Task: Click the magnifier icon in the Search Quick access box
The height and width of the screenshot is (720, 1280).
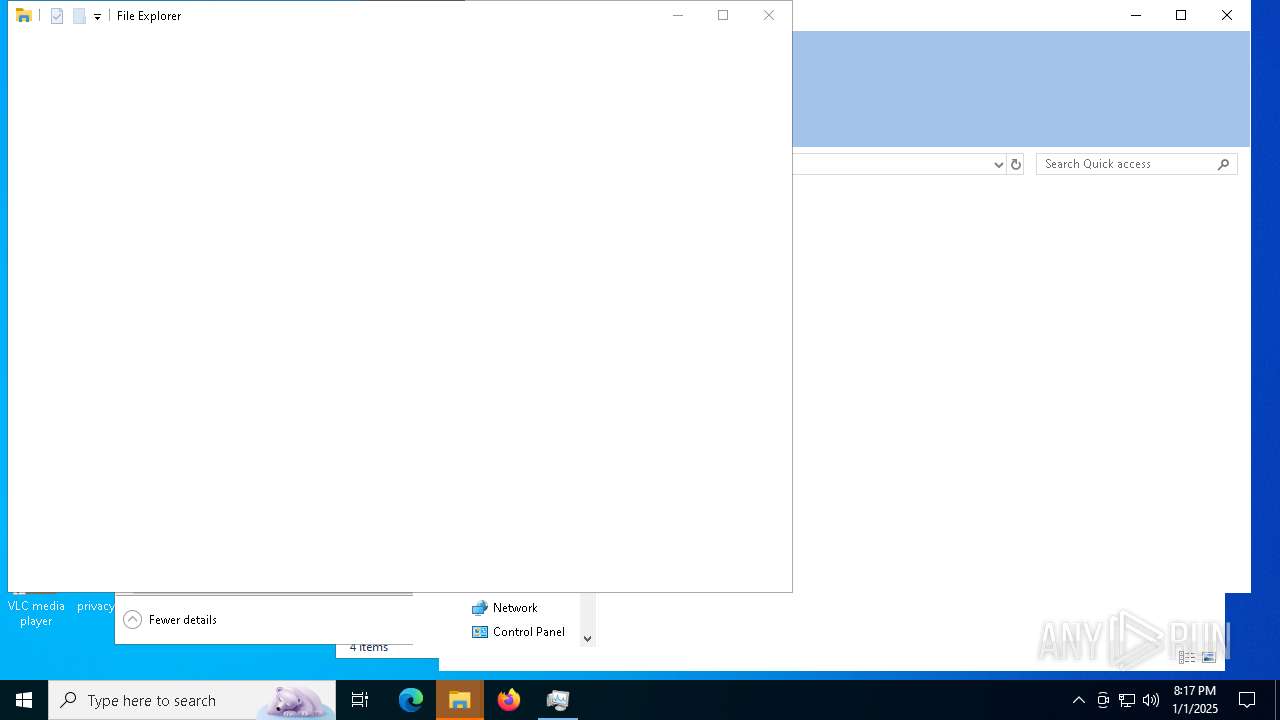Action: [x=1223, y=164]
